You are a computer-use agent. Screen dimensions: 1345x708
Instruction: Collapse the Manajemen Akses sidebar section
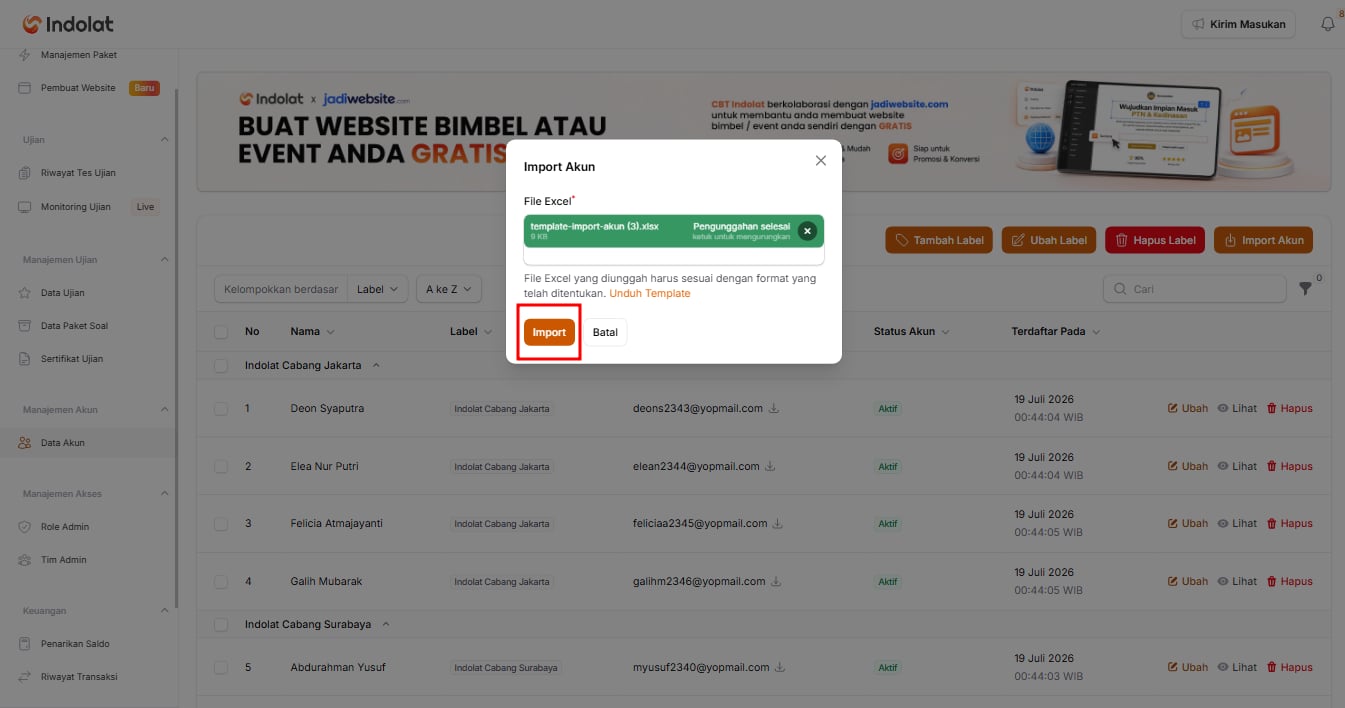(165, 493)
